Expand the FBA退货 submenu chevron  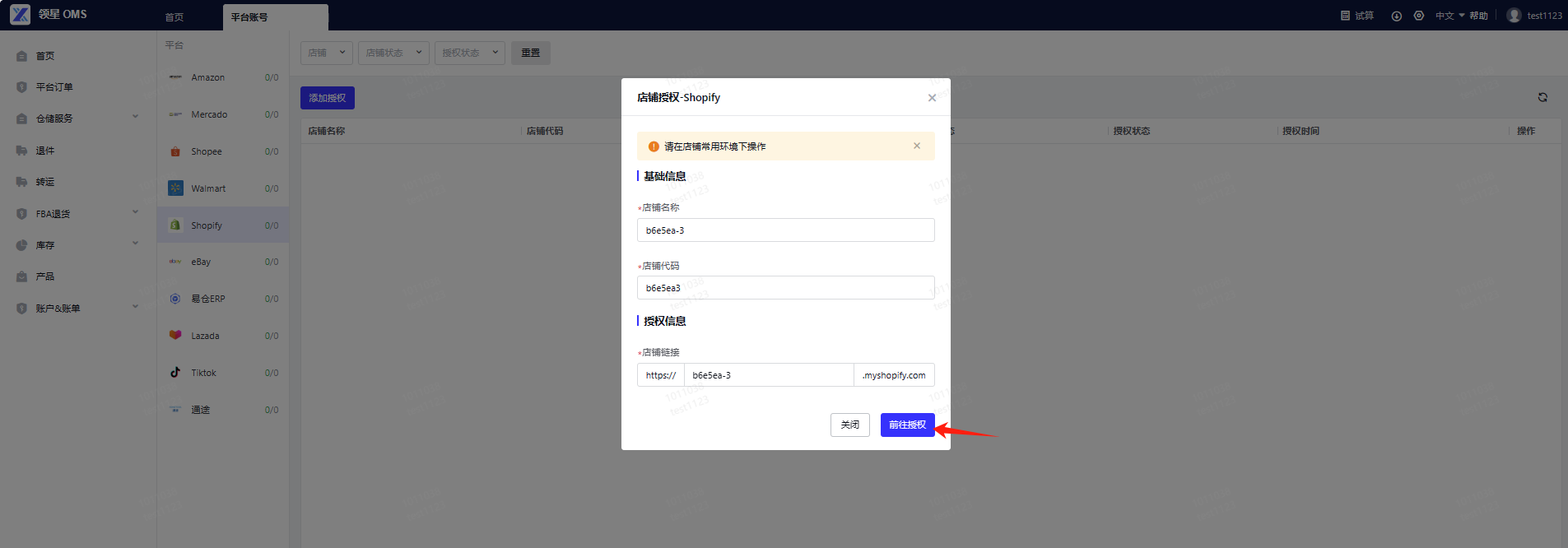click(136, 212)
